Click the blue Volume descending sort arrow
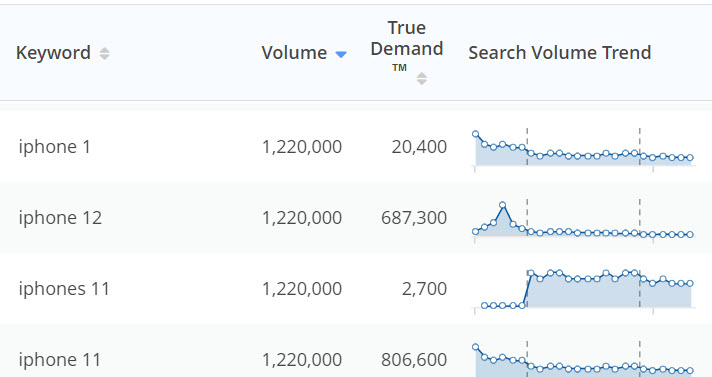This screenshot has height=377, width=712. point(341,55)
